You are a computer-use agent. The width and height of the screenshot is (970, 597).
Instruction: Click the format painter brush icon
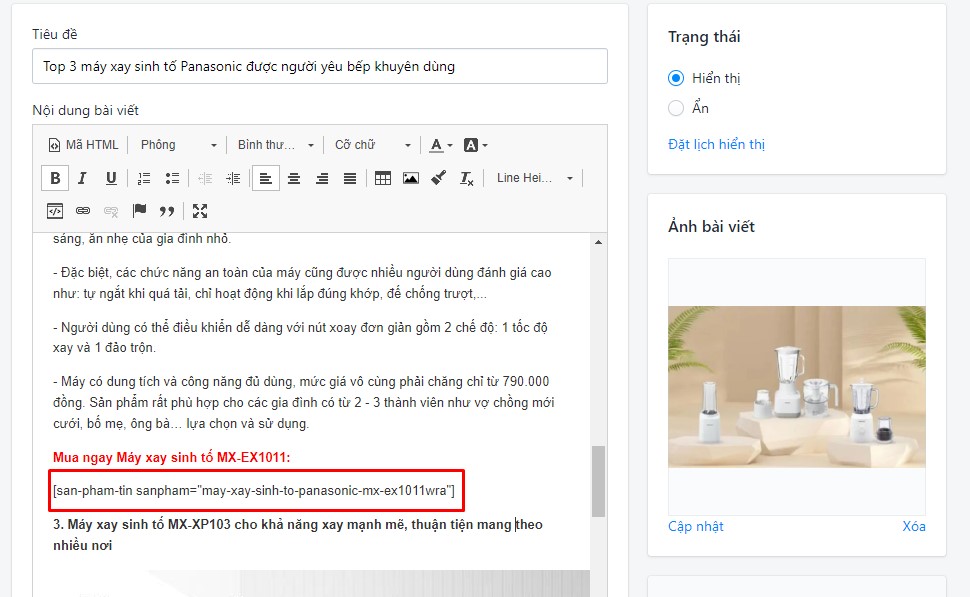click(439, 178)
